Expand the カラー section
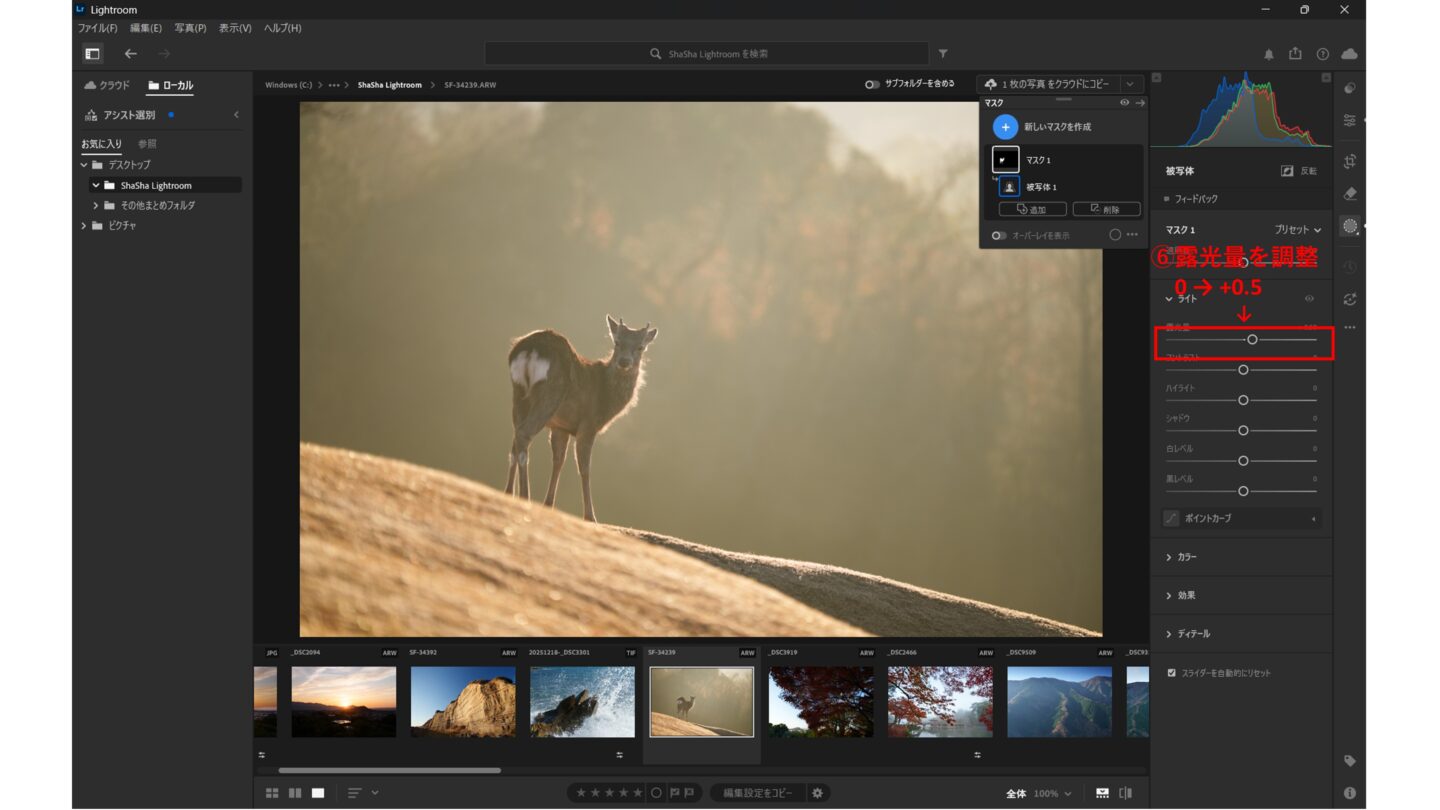1440x810 pixels. pos(1169,557)
